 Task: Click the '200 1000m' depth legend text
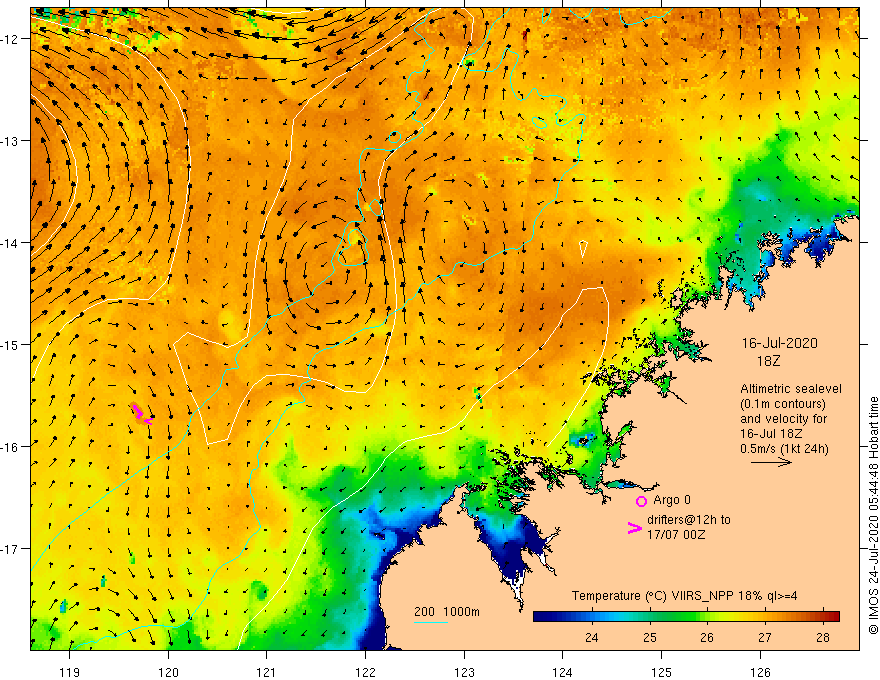click(x=447, y=612)
